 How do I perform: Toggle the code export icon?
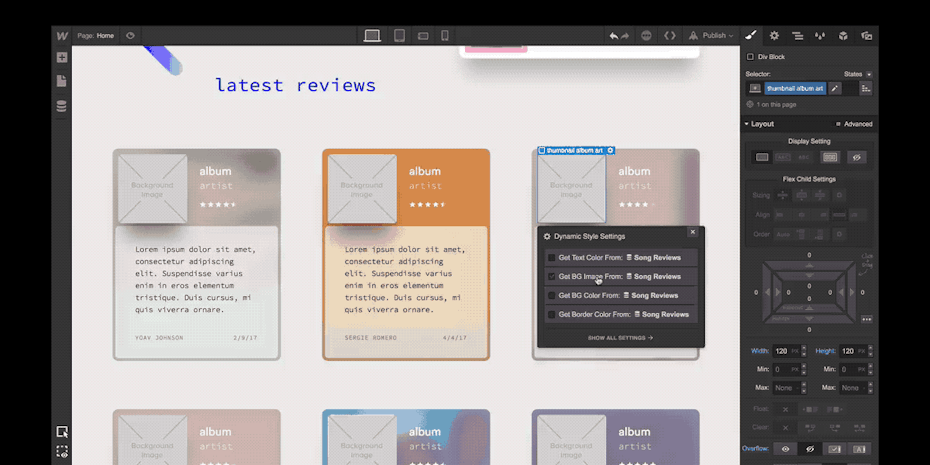tap(670, 36)
